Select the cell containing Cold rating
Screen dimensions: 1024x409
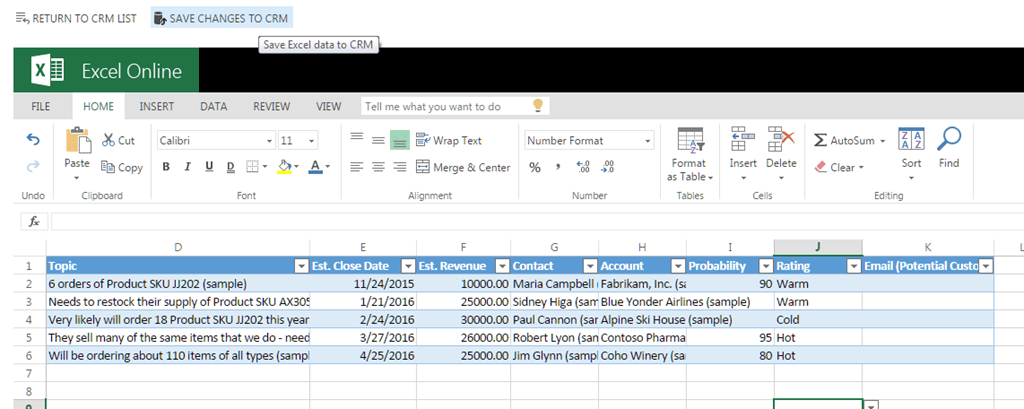coord(818,320)
